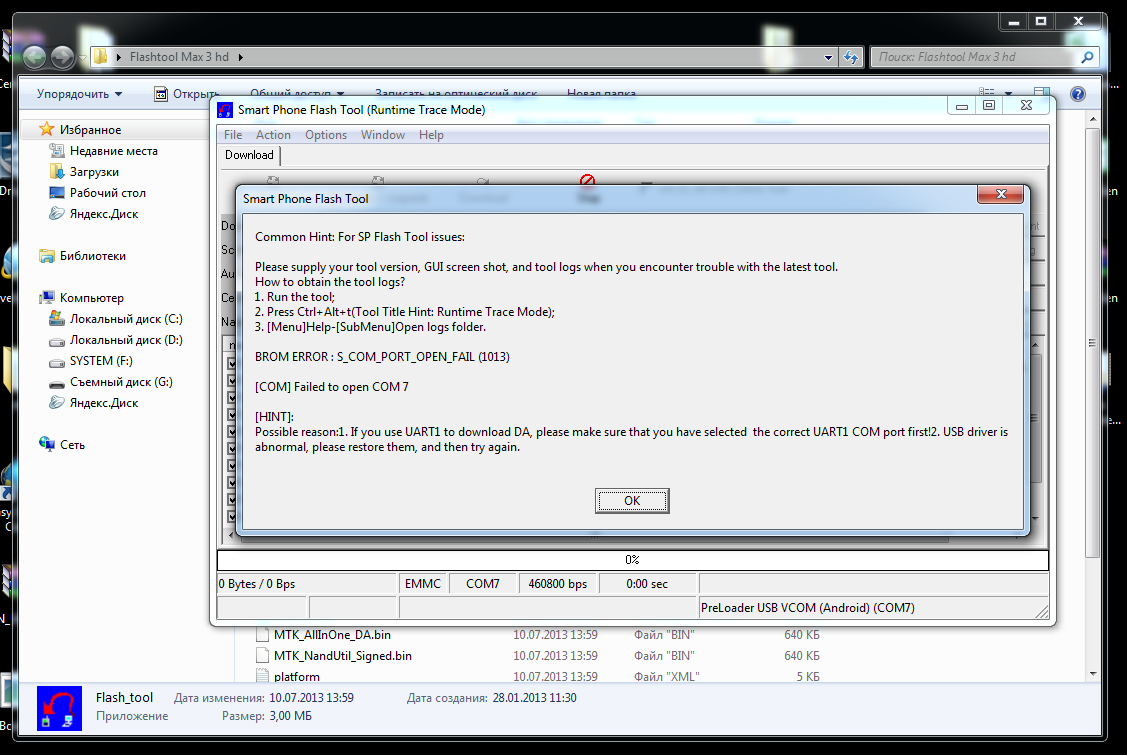
Task: Expand the breadcrumb arrow after Flashtool Max 3 hd
Action: point(241,57)
